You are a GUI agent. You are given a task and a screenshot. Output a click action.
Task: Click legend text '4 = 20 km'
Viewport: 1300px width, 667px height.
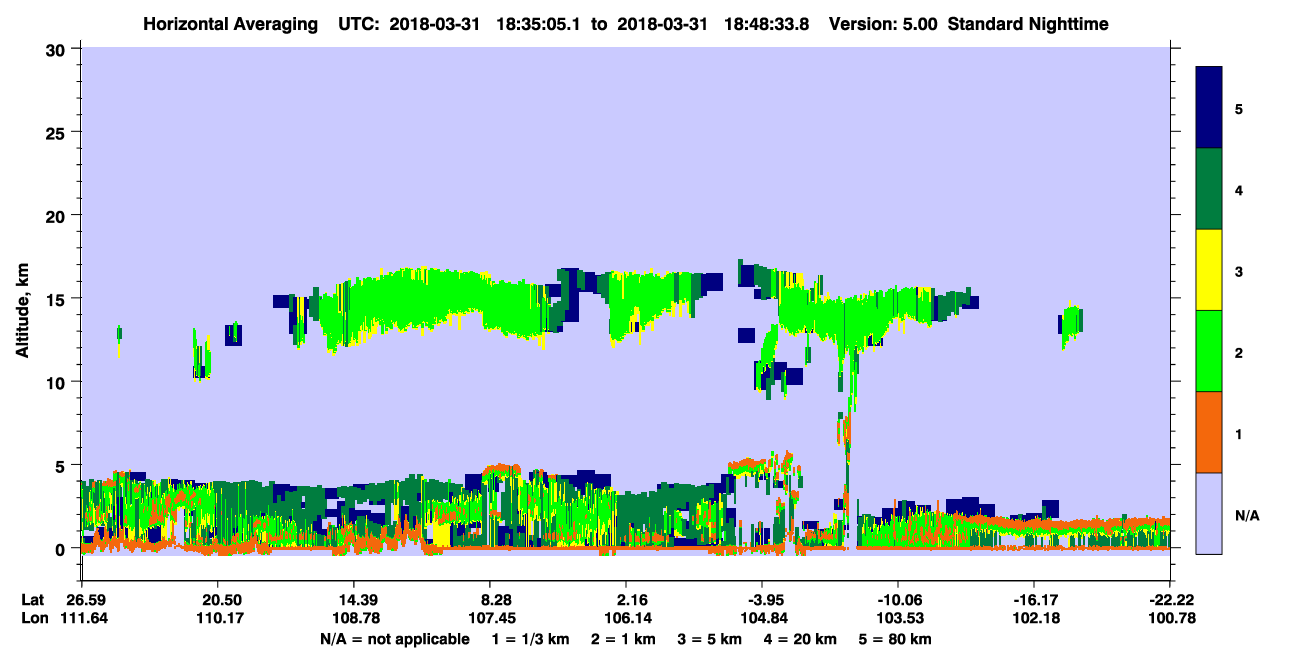point(800,639)
